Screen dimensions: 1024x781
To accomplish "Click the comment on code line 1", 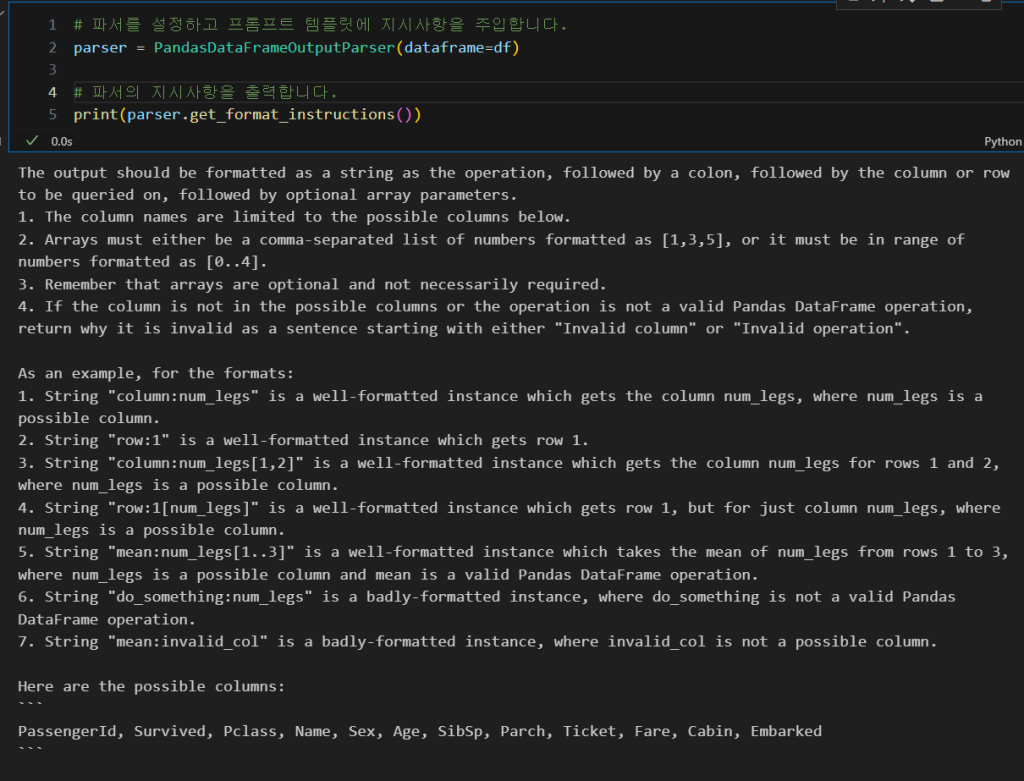I will (x=320, y=25).
